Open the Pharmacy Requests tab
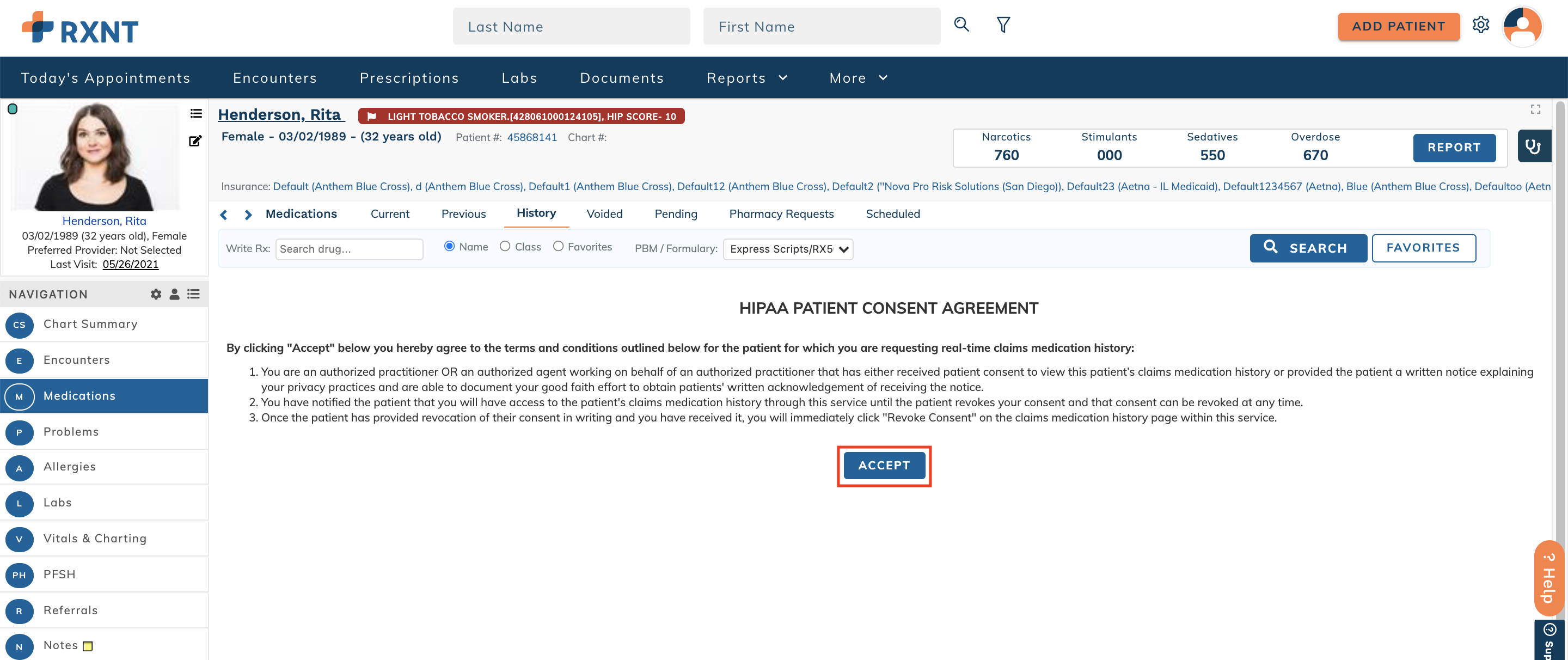1568x660 pixels. tap(781, 213)
